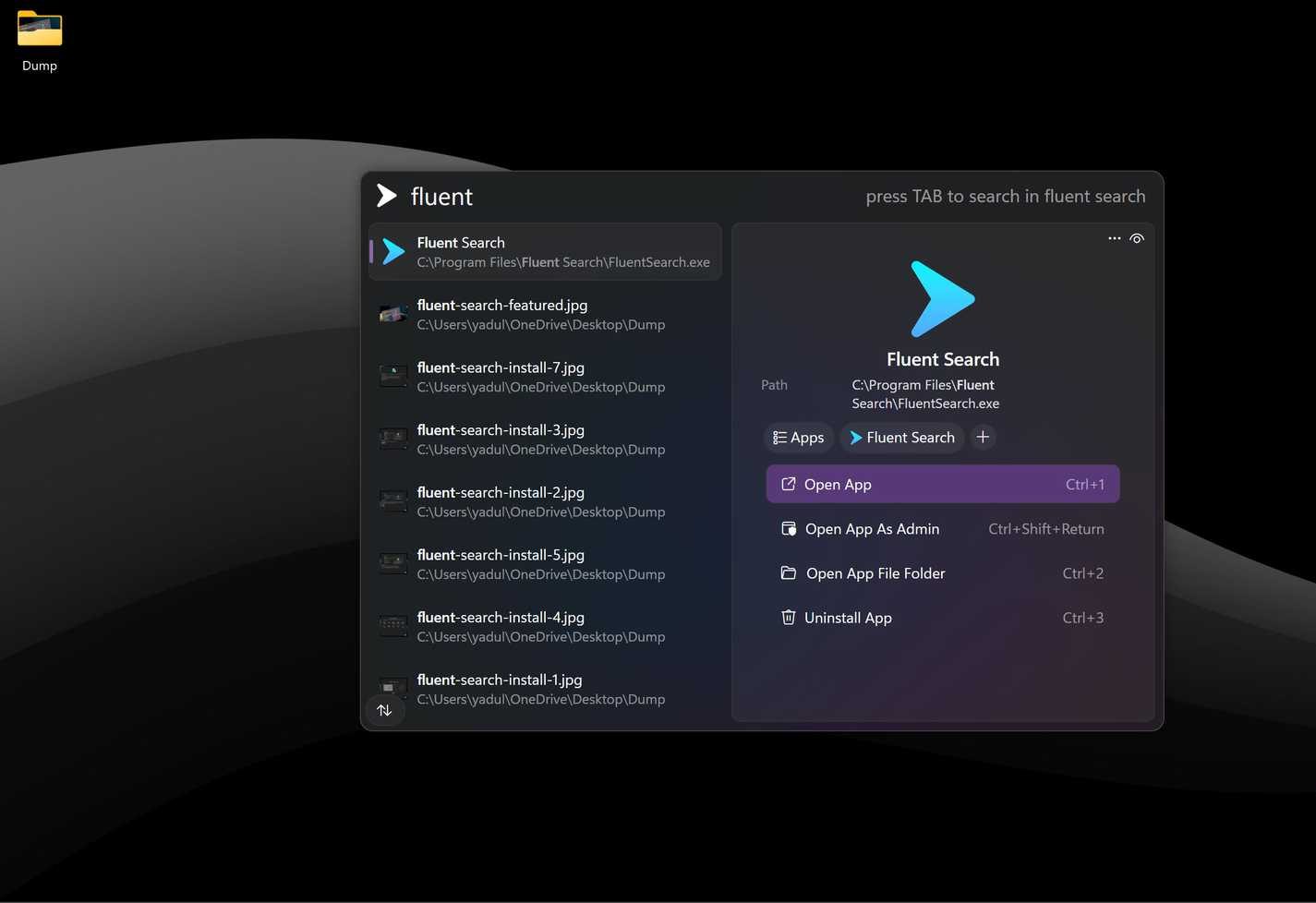Viewport: 1316px width, 903px height.
Task: Click the Open App File Folder icon
Action: (789, 572)
